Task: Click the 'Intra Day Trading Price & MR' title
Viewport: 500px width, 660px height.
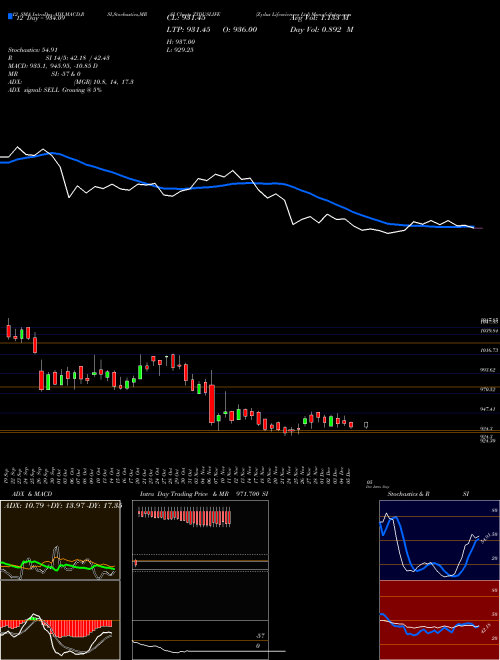Action: pos(184,494)
